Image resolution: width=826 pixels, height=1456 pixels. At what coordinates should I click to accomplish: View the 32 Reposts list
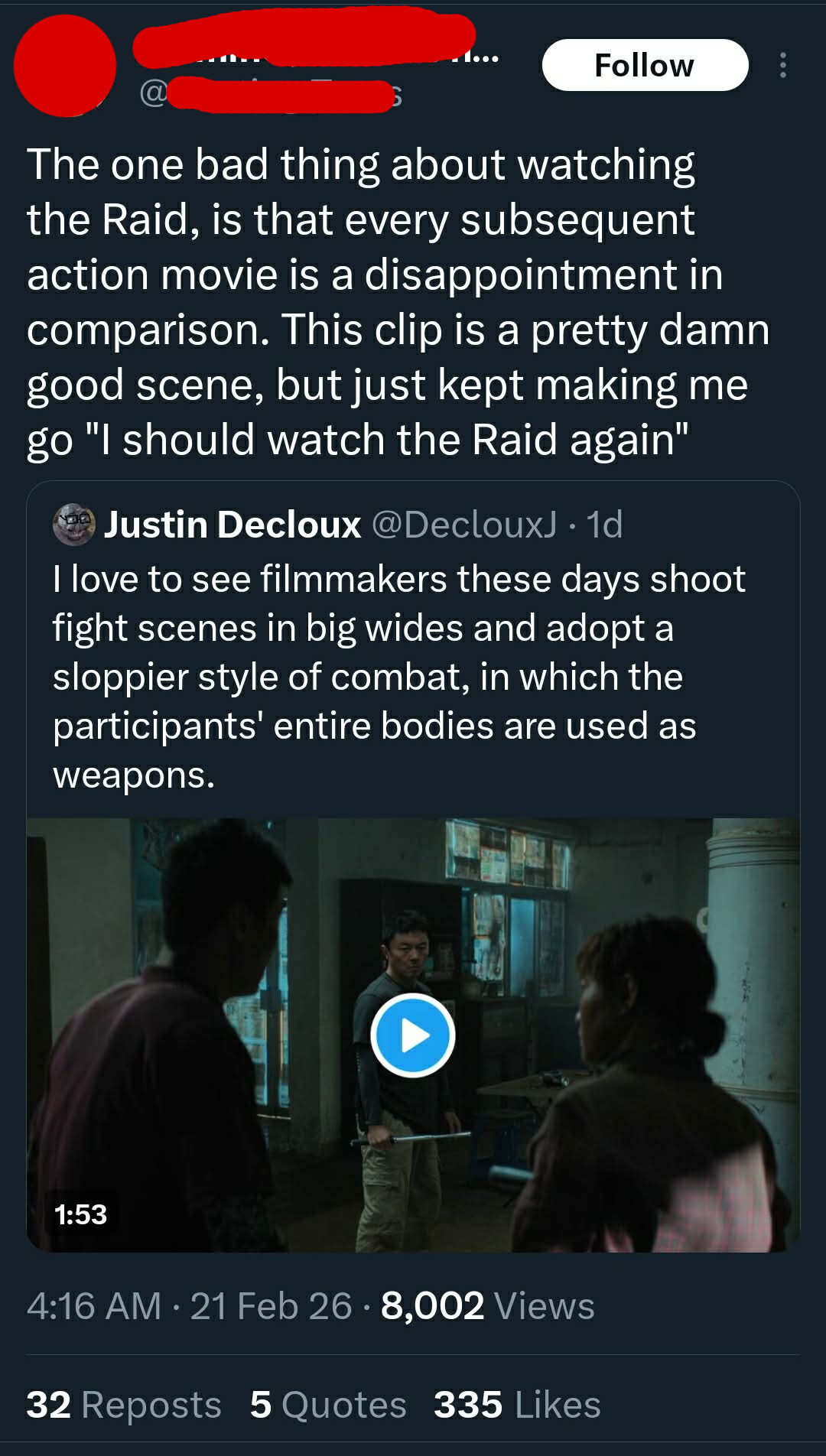point(124,1405)
